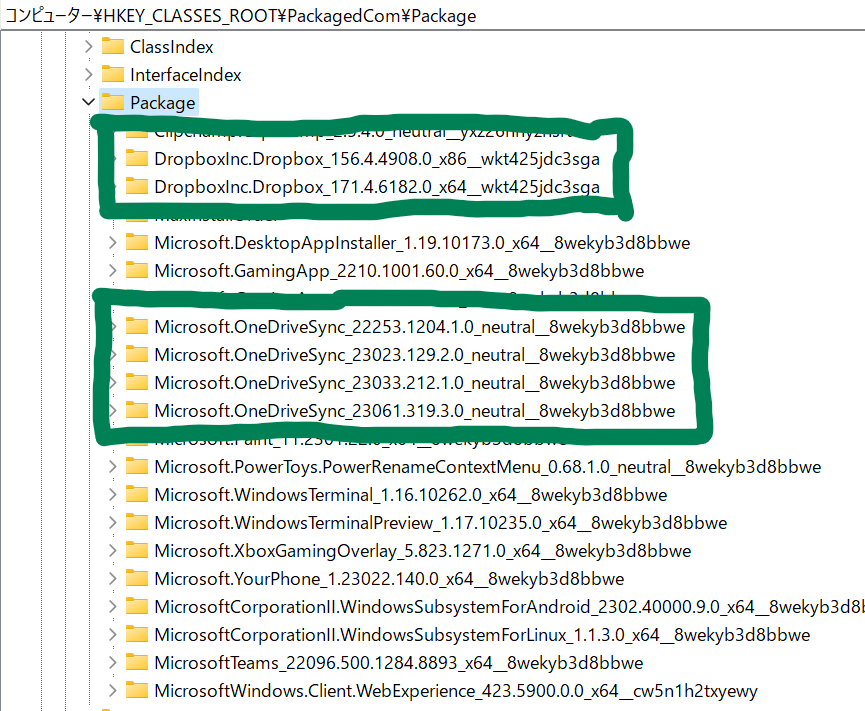Select WindowsSubsystemForAndroid_2302.40000.9.0 key

click(510, 607)
